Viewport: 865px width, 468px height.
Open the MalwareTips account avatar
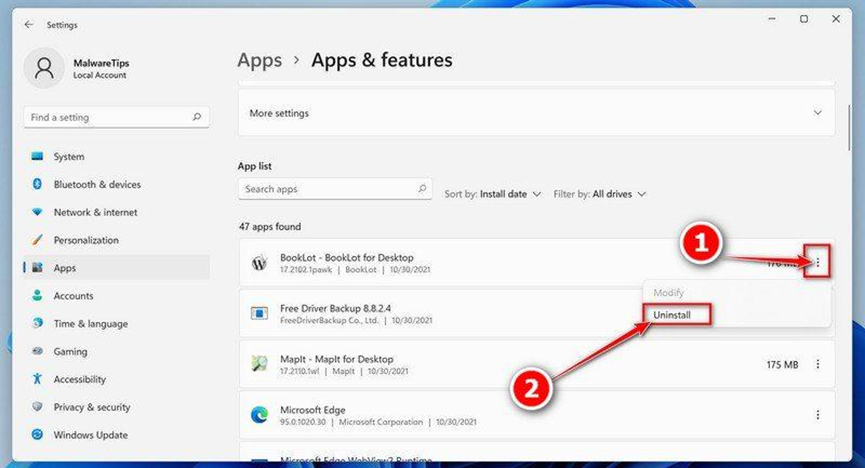tap(44, 68)
